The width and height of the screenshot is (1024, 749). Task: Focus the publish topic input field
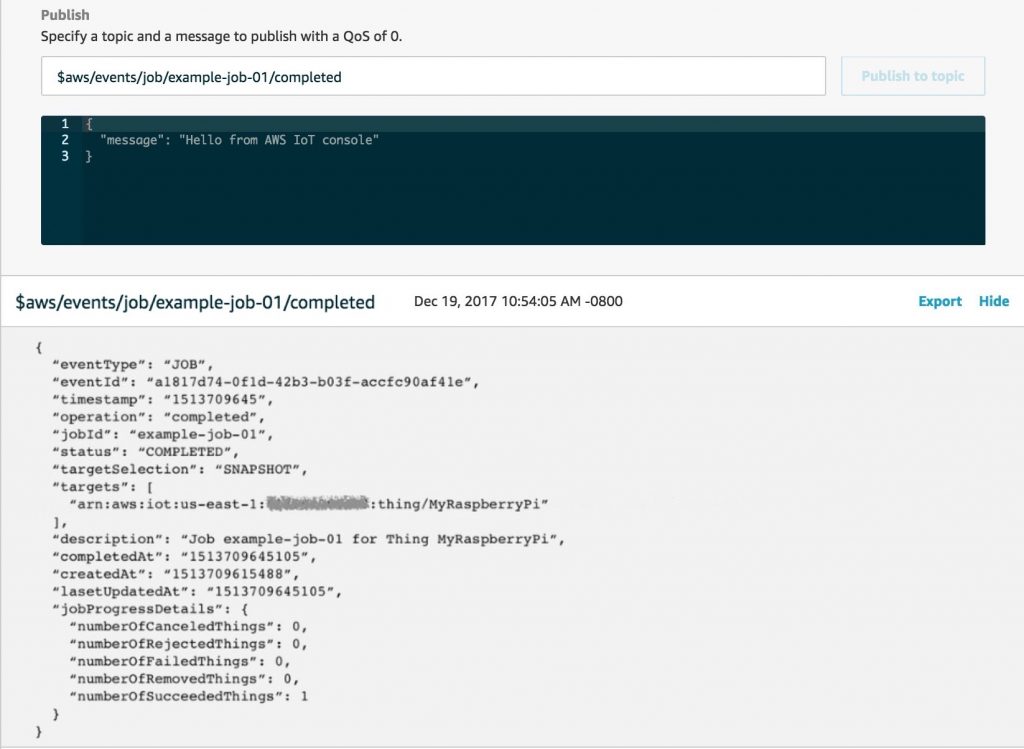(x=433, y=76)
